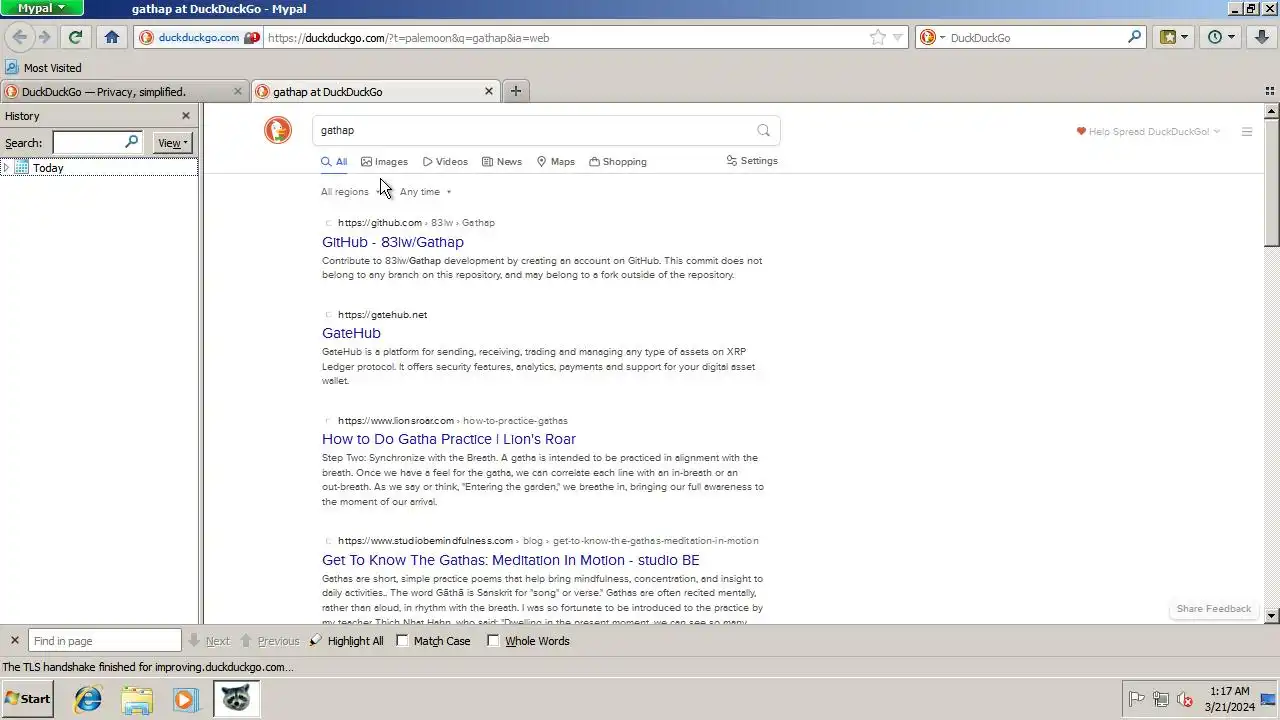
Task: Select the Images results tab
Action: click(x=384, y=161)
